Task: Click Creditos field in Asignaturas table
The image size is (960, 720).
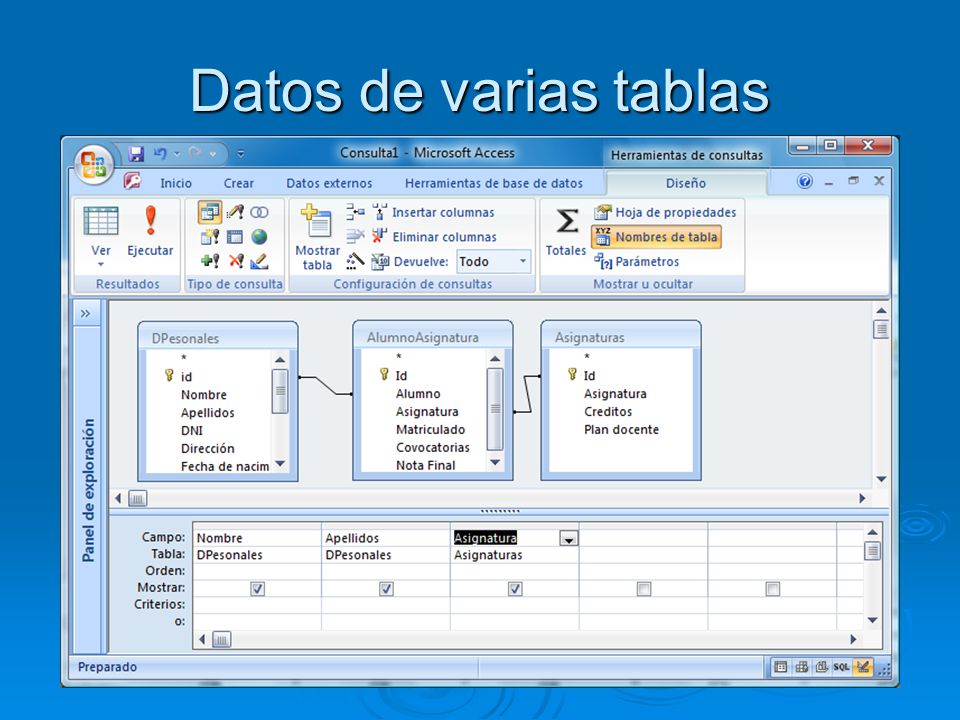Action: pos(608,412)
